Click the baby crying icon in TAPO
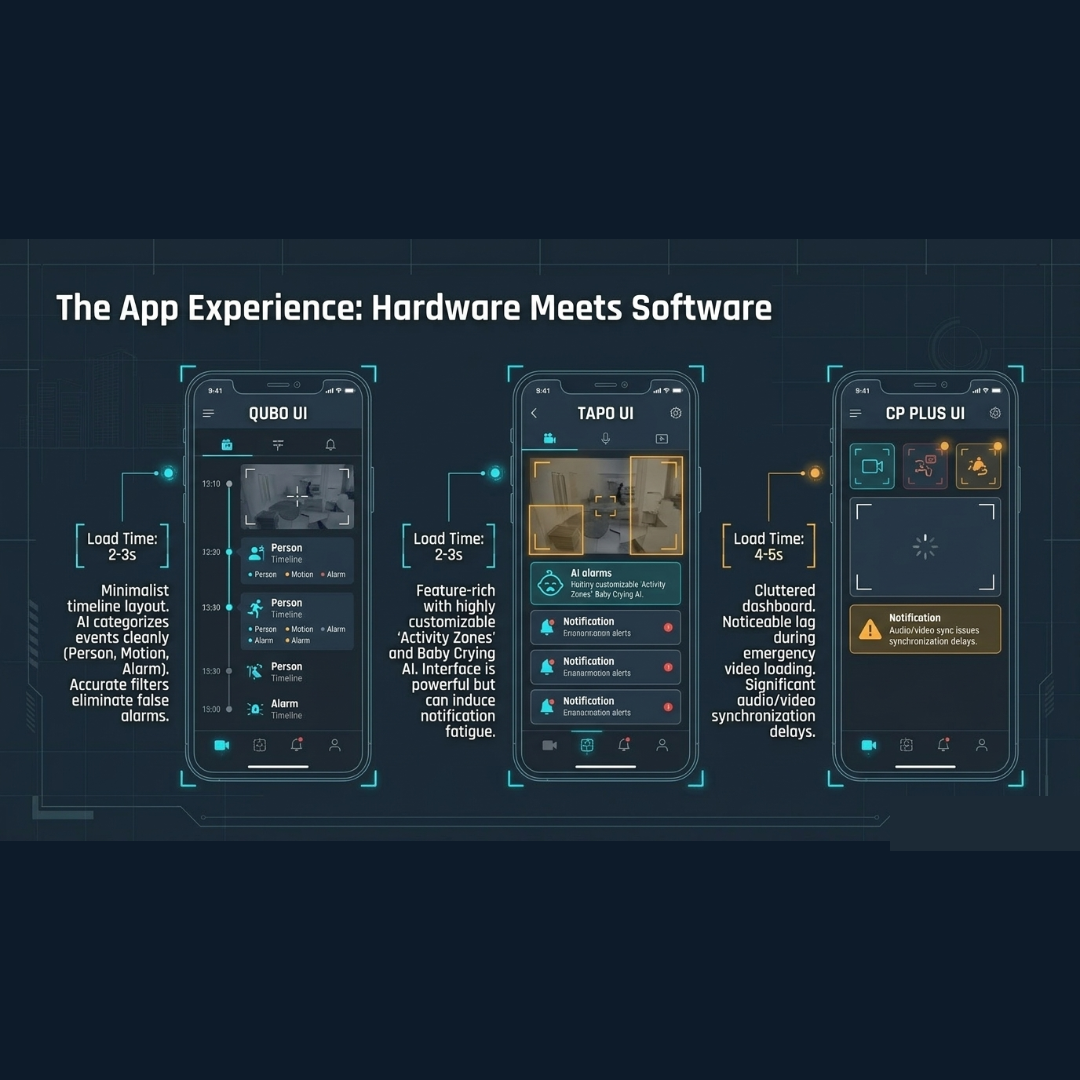The width and height of the screenshot is (1080, 1080). [550, 583]
